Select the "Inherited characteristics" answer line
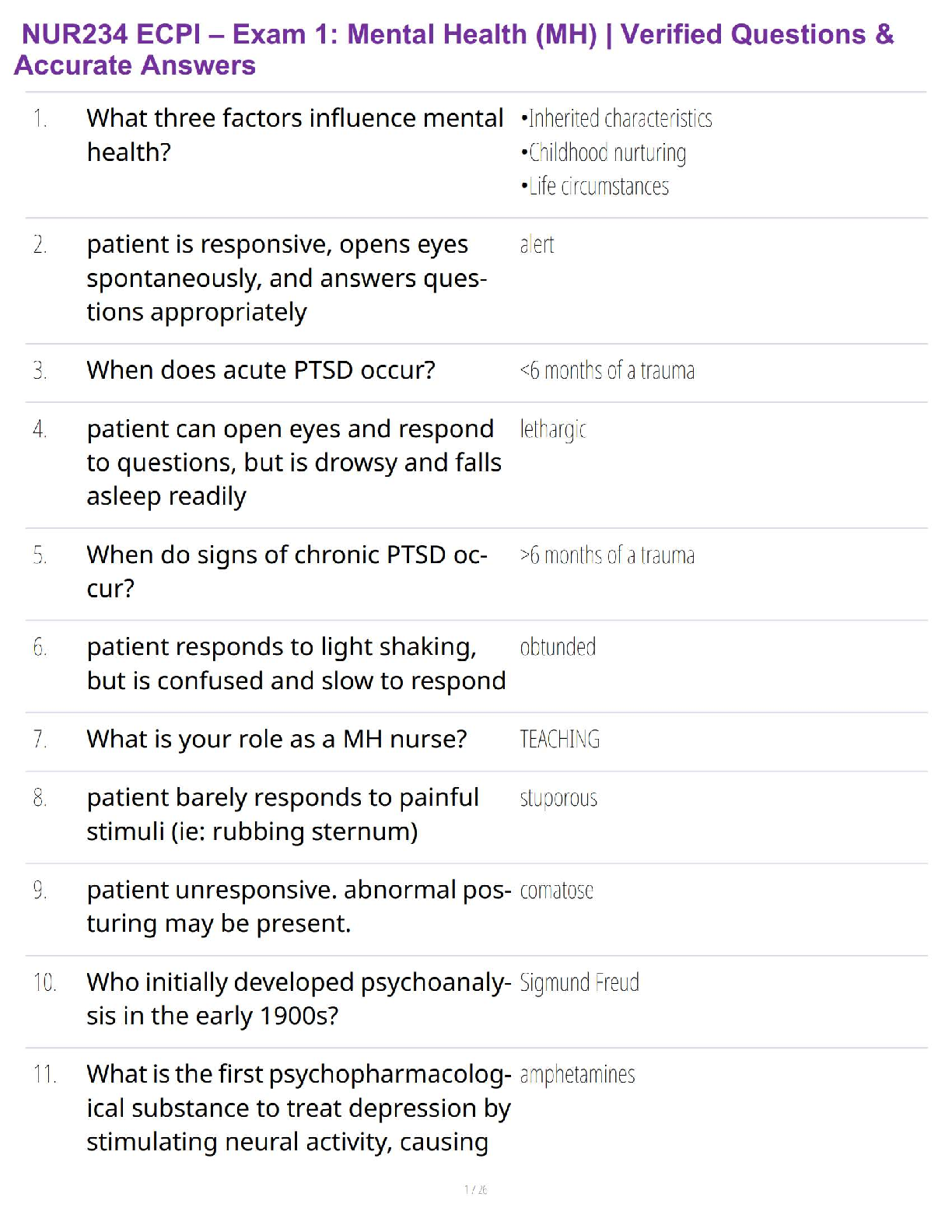 coord(617,118)
